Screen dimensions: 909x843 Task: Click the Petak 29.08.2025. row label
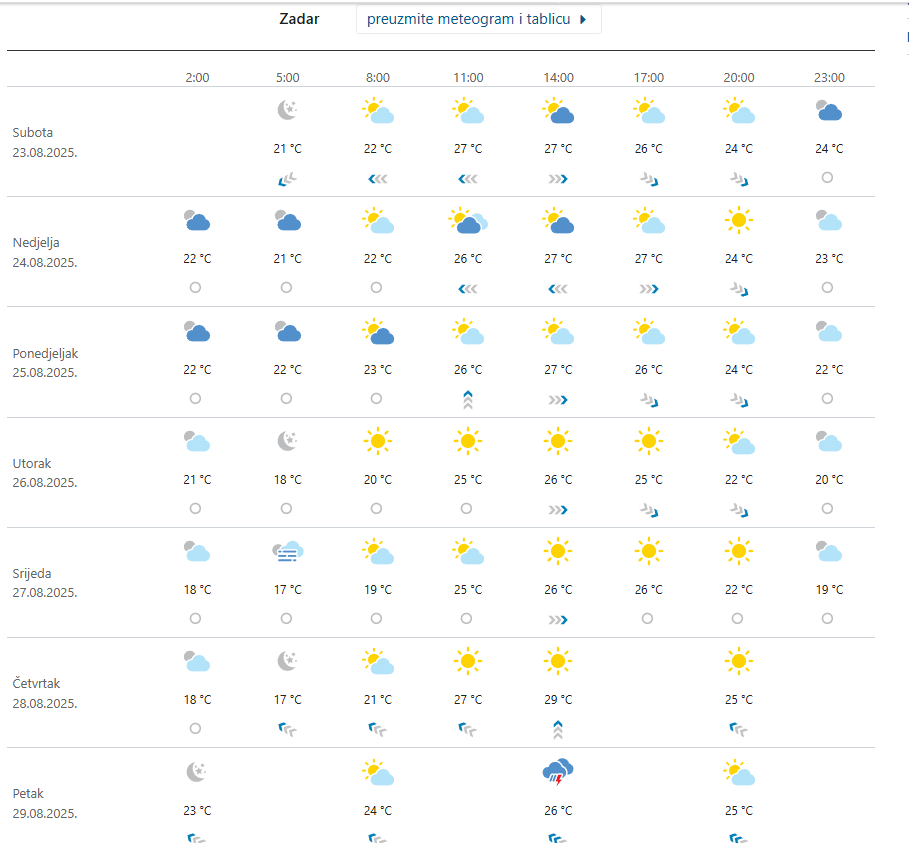(45, 803)
